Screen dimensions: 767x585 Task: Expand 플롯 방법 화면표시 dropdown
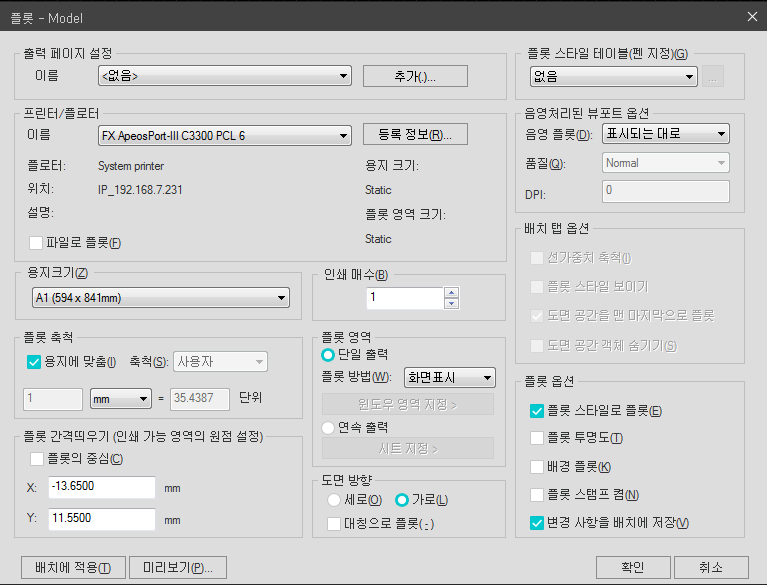click(449, 377)
